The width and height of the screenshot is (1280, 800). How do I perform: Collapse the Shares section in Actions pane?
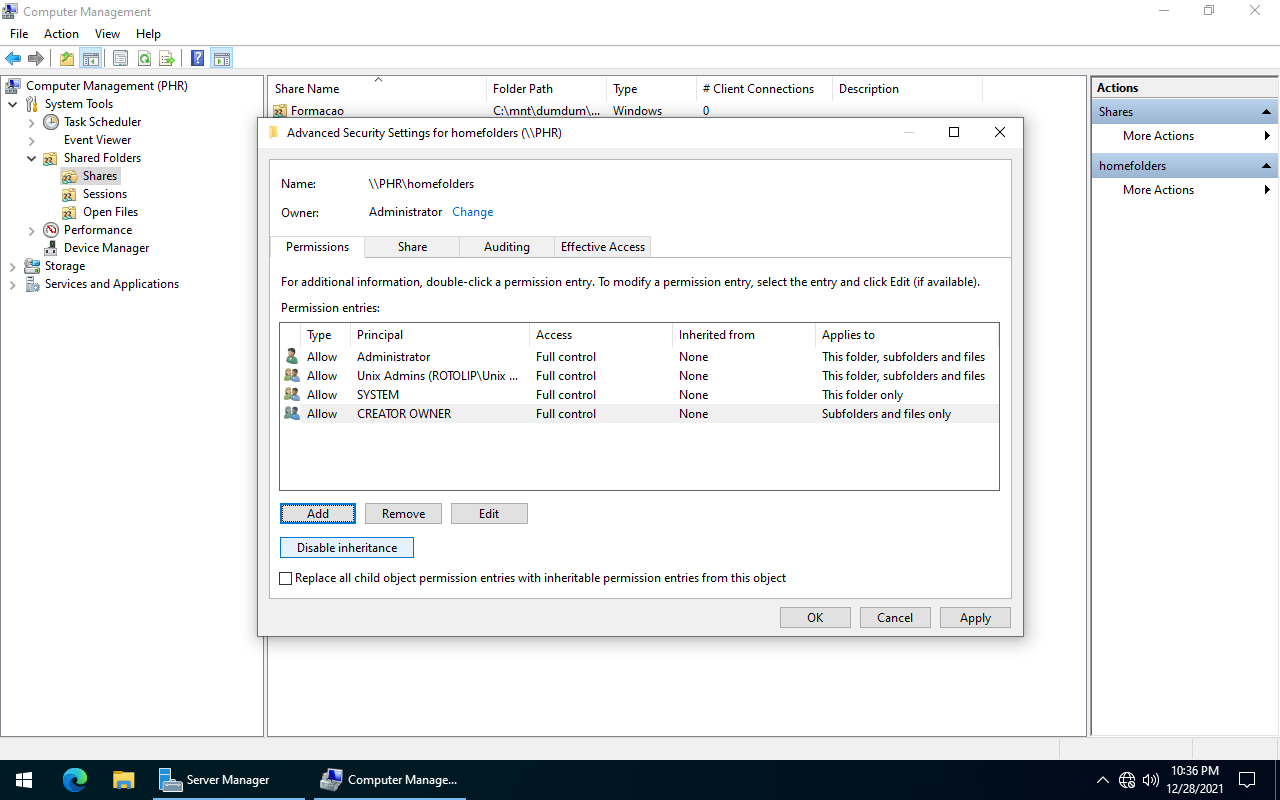point(1266,111)
